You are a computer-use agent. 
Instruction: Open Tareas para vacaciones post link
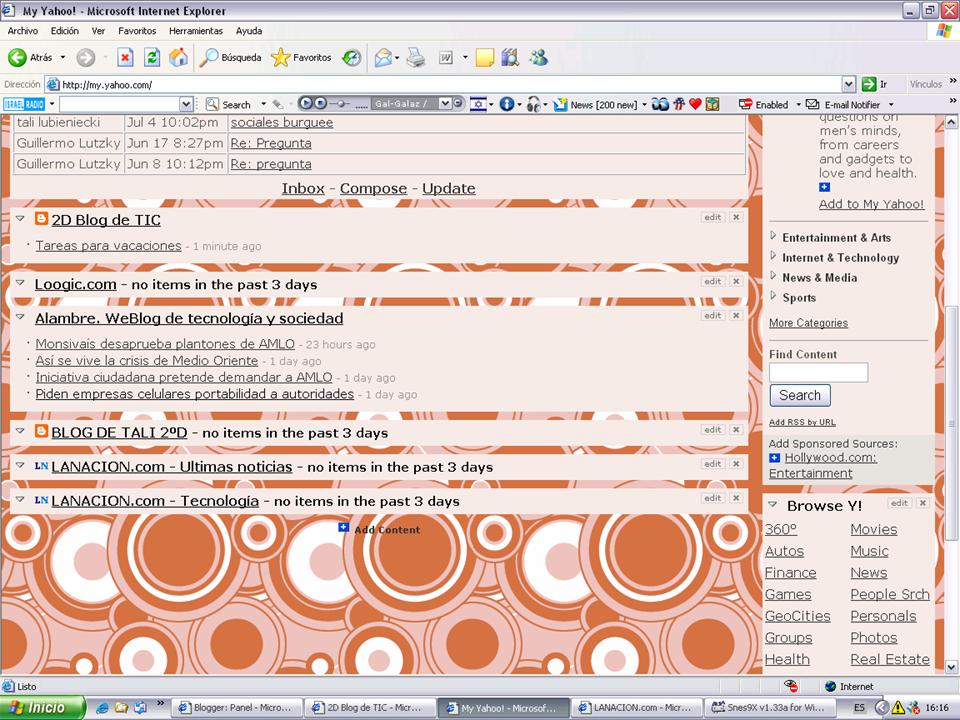pyautogui.click(x=108, y=246)
